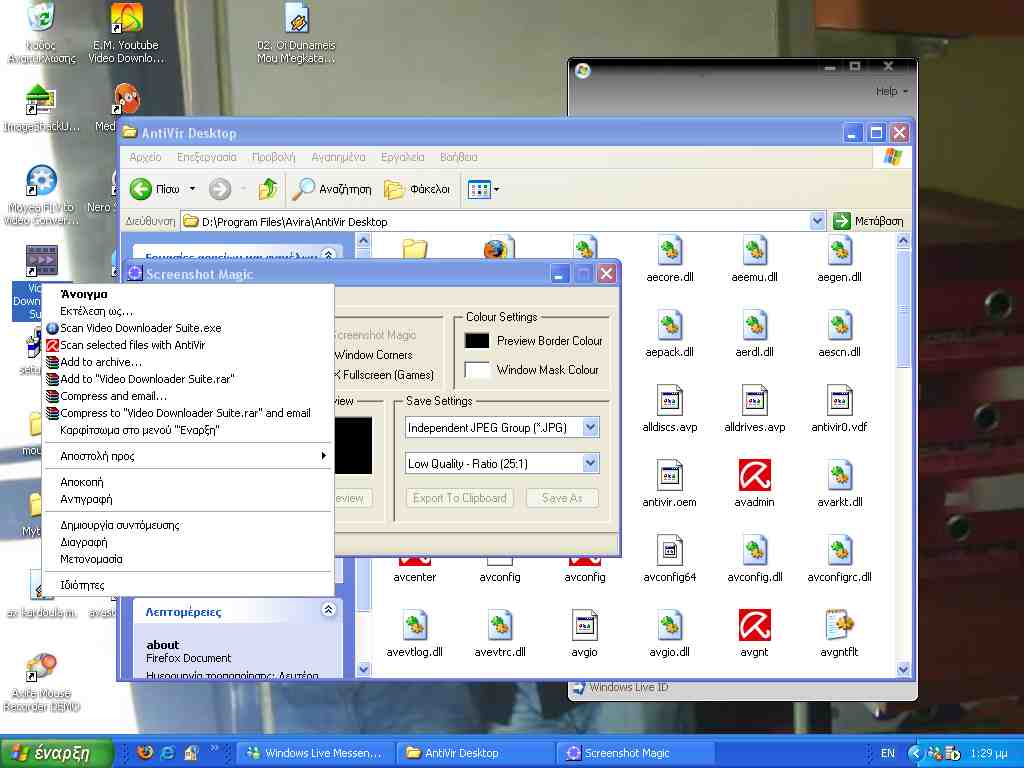This screenshot has height=768, width=1024.
Task: Select avgntflt file icon
Action: [839, 625]
